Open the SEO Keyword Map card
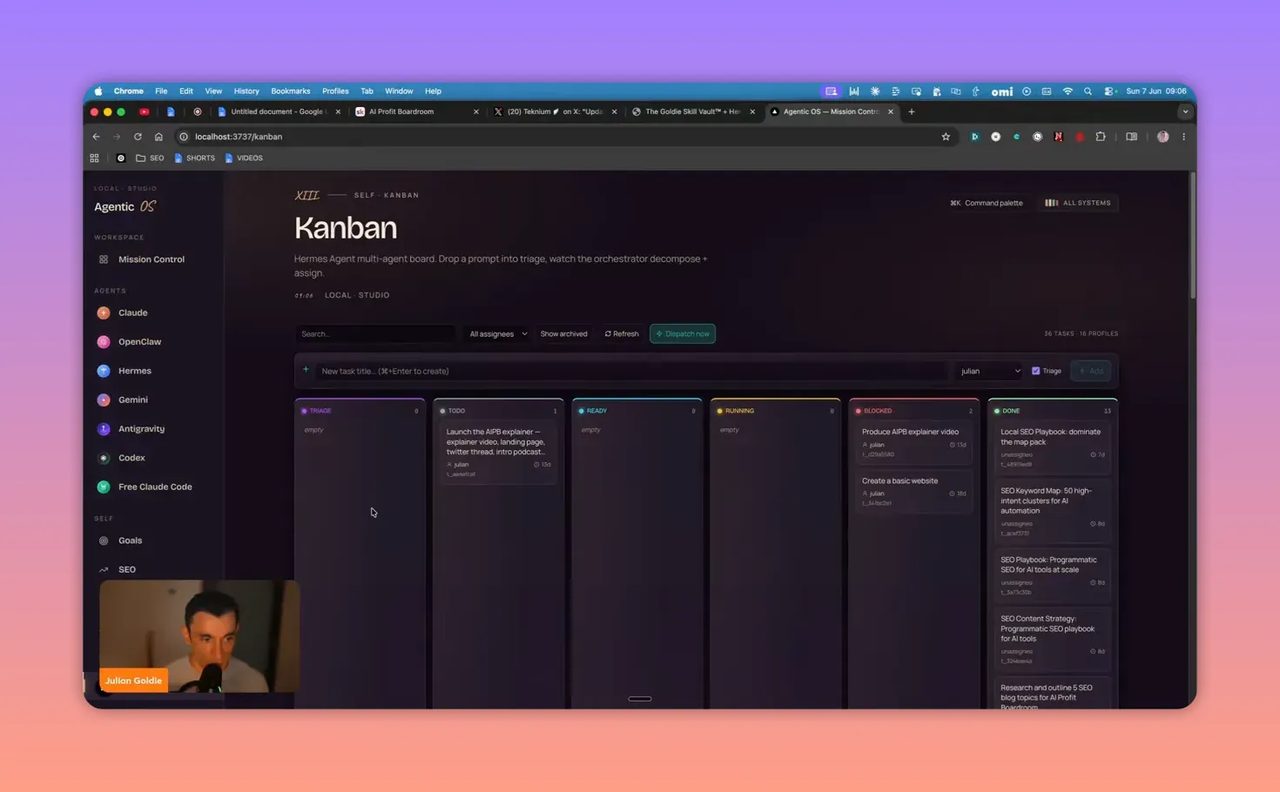1280x792 pixels. point(1052,512)
